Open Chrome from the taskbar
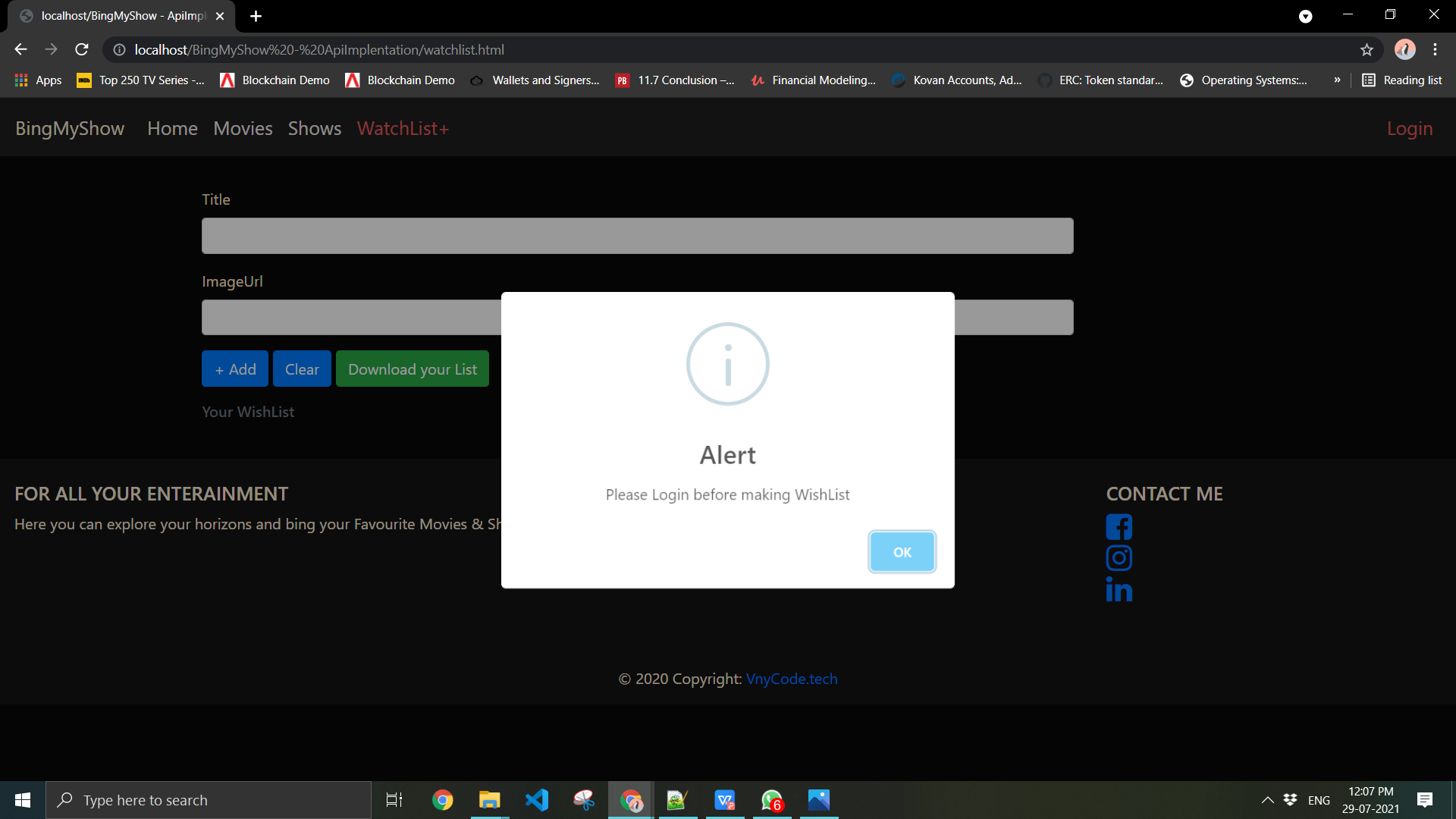 [x=442, y=799]
